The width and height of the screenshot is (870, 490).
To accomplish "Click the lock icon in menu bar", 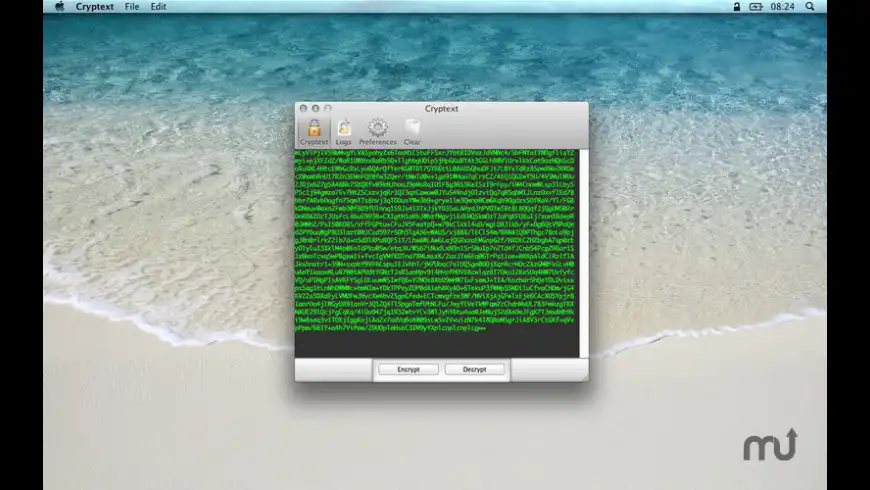I will pyautogui.click(x=737, y=7).
